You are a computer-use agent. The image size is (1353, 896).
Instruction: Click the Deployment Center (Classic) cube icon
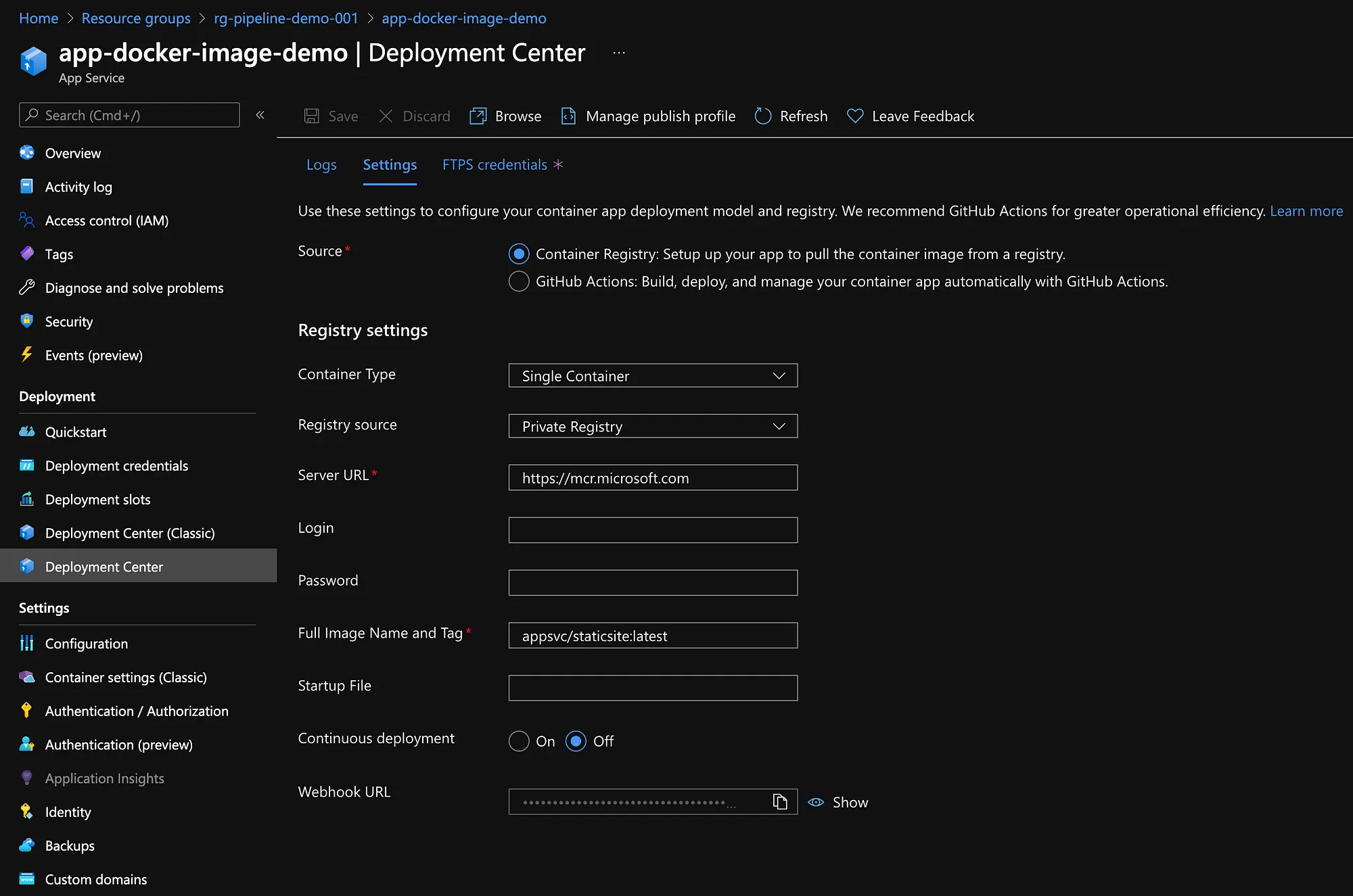coord(27,533)
